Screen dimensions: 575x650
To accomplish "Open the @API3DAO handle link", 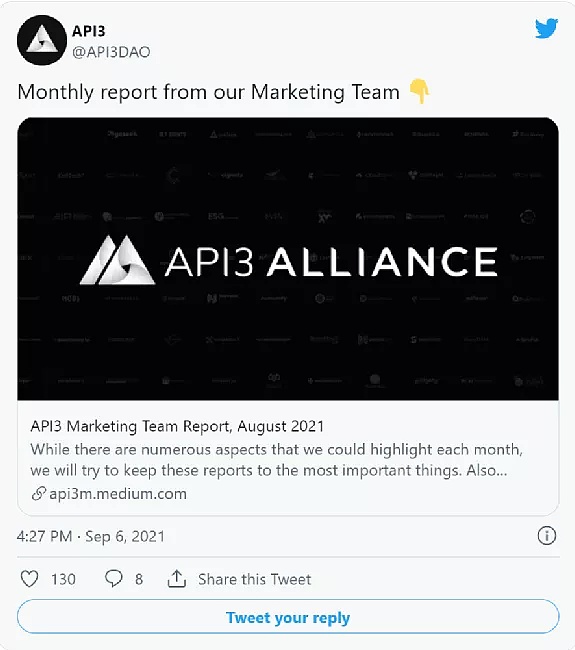I will coord(111,52).
